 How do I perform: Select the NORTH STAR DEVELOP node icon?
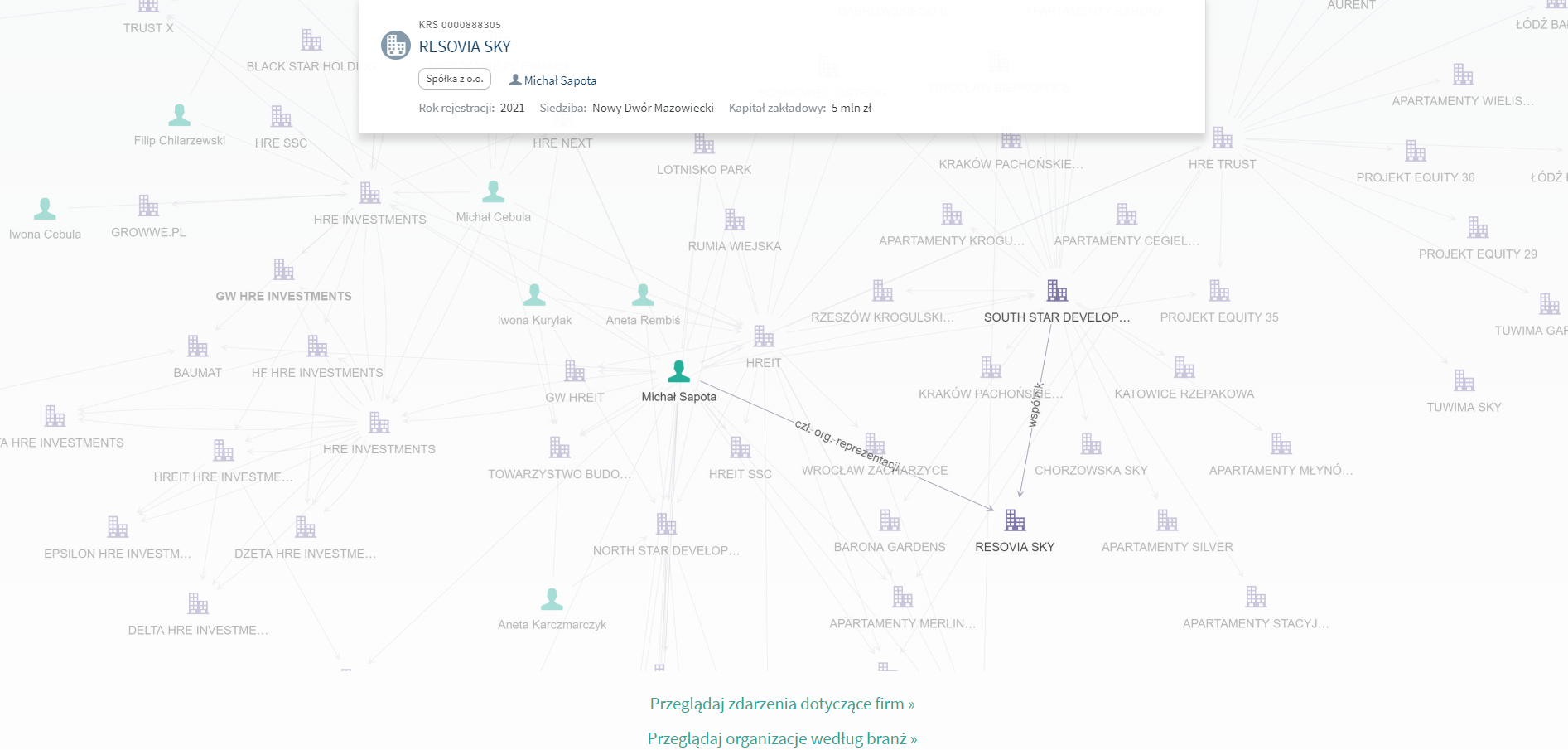666,524
